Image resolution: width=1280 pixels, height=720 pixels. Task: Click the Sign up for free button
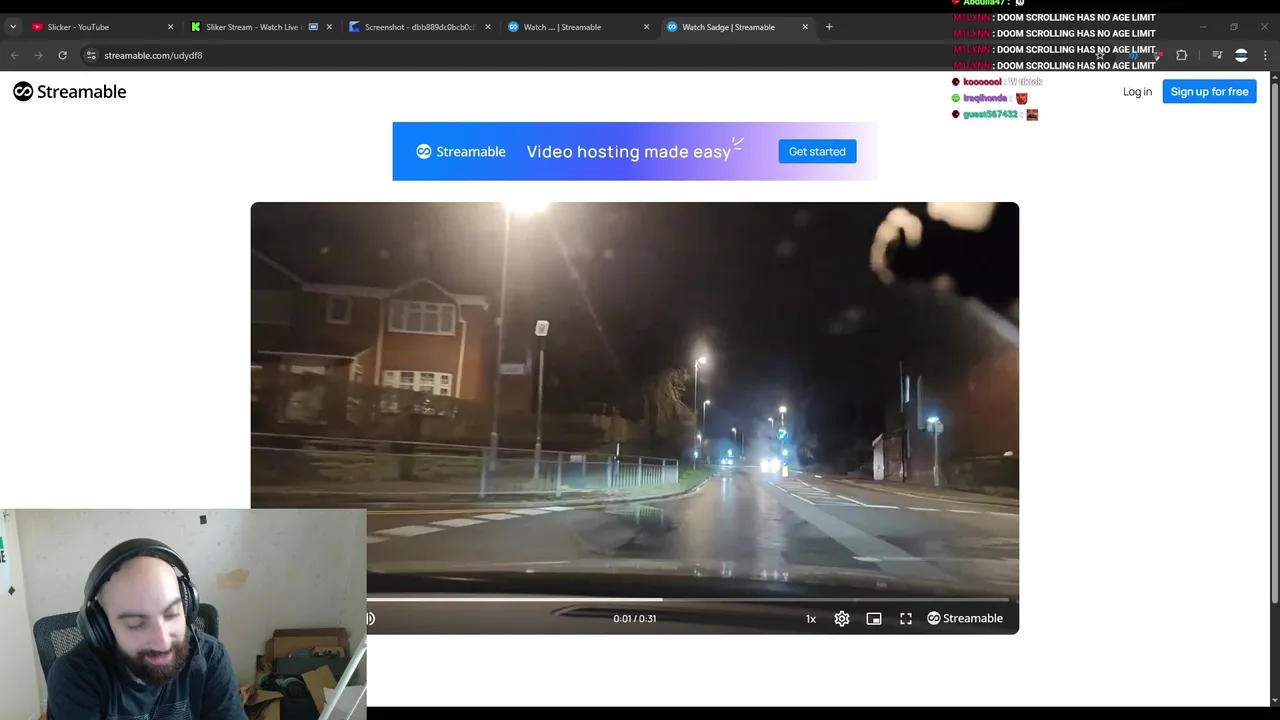pyautogui.click(x=1209, y=91)
